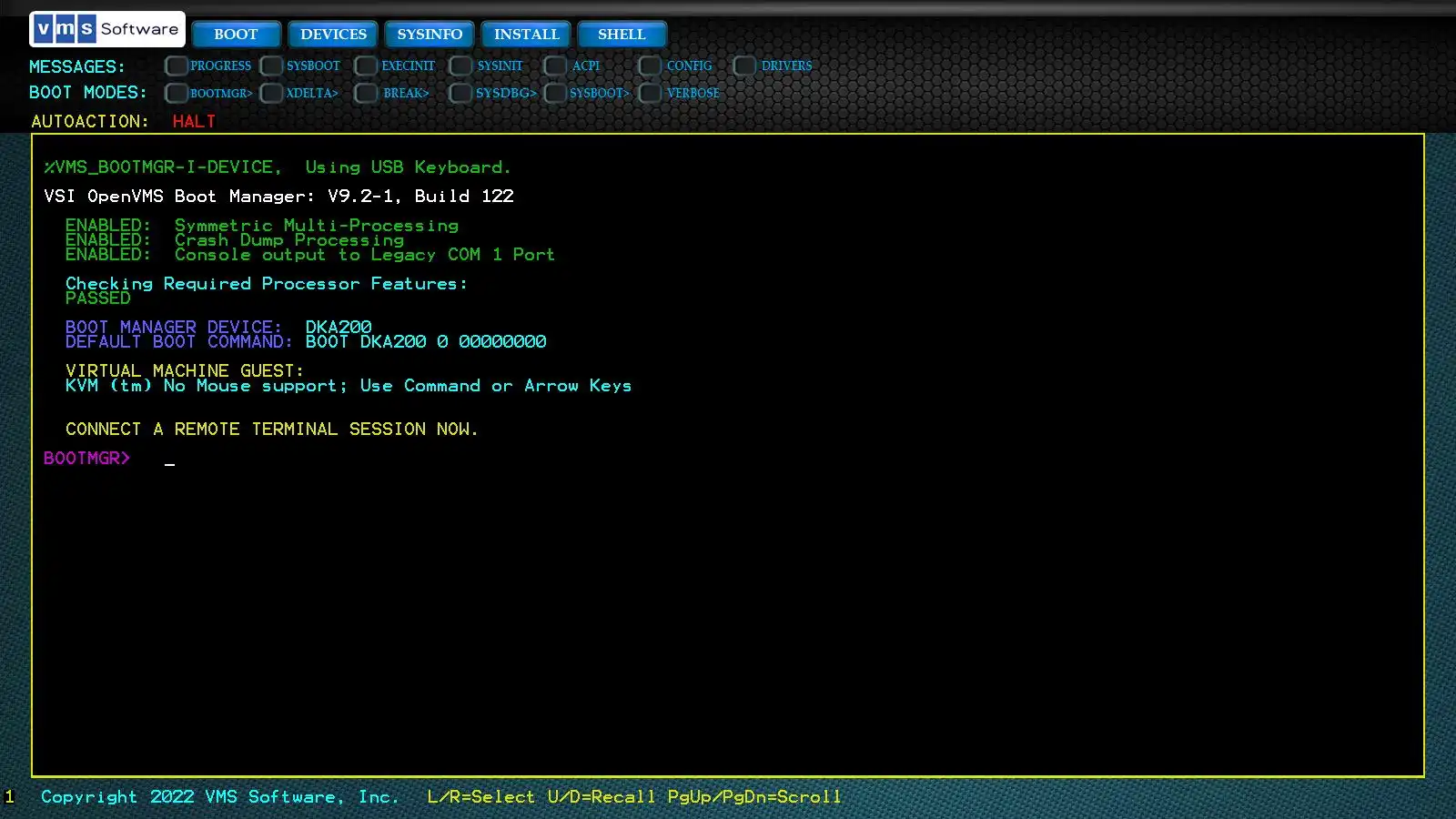Open the SHELL button

pyautogui.click(x=622, y=35)
